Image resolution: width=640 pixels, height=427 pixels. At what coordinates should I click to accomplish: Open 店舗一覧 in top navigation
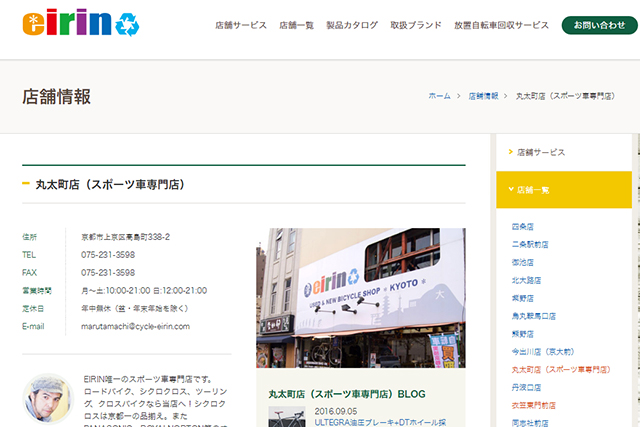pos(297,25)
